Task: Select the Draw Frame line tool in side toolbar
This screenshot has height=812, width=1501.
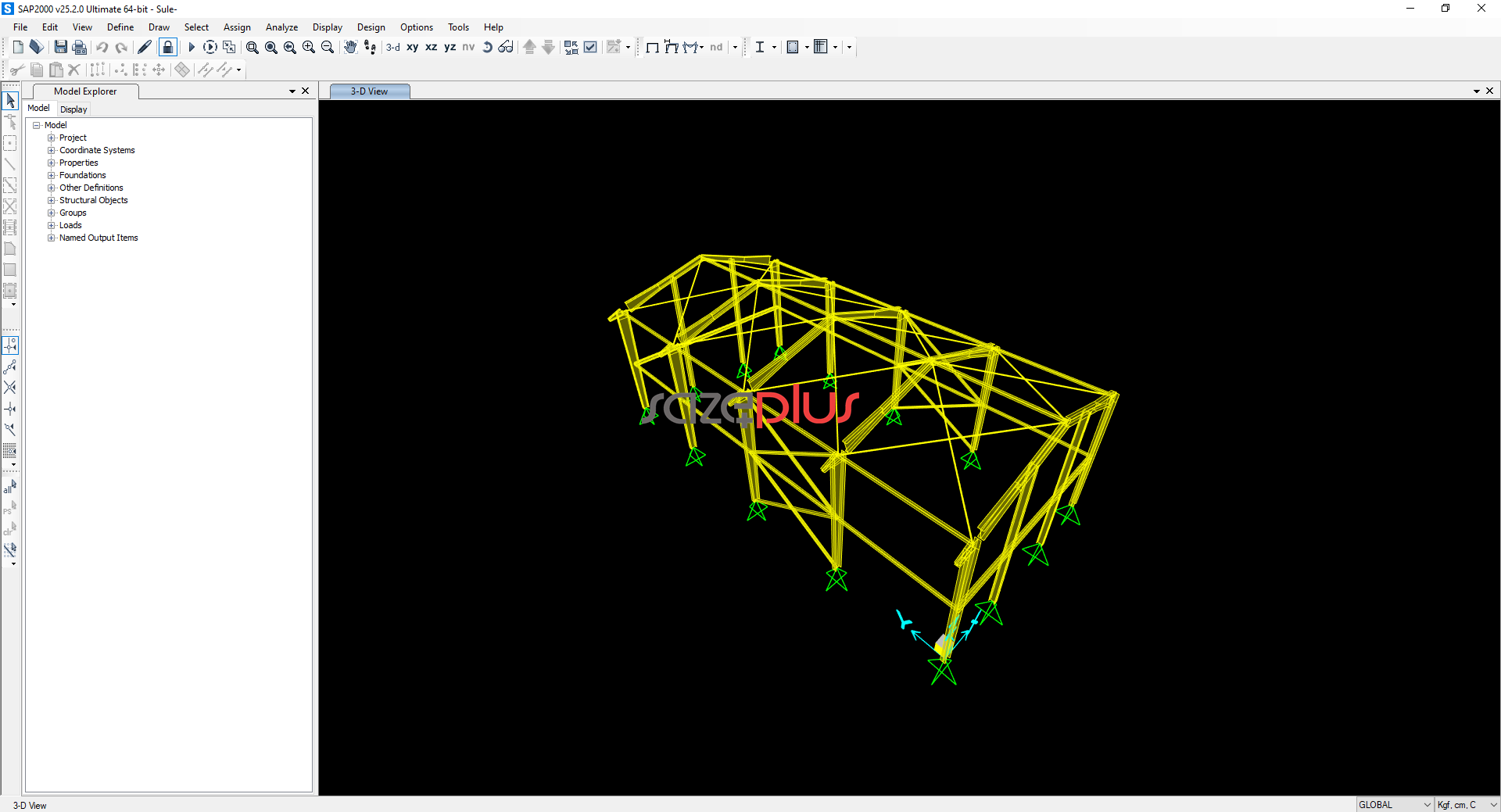Action: (10, 164)
